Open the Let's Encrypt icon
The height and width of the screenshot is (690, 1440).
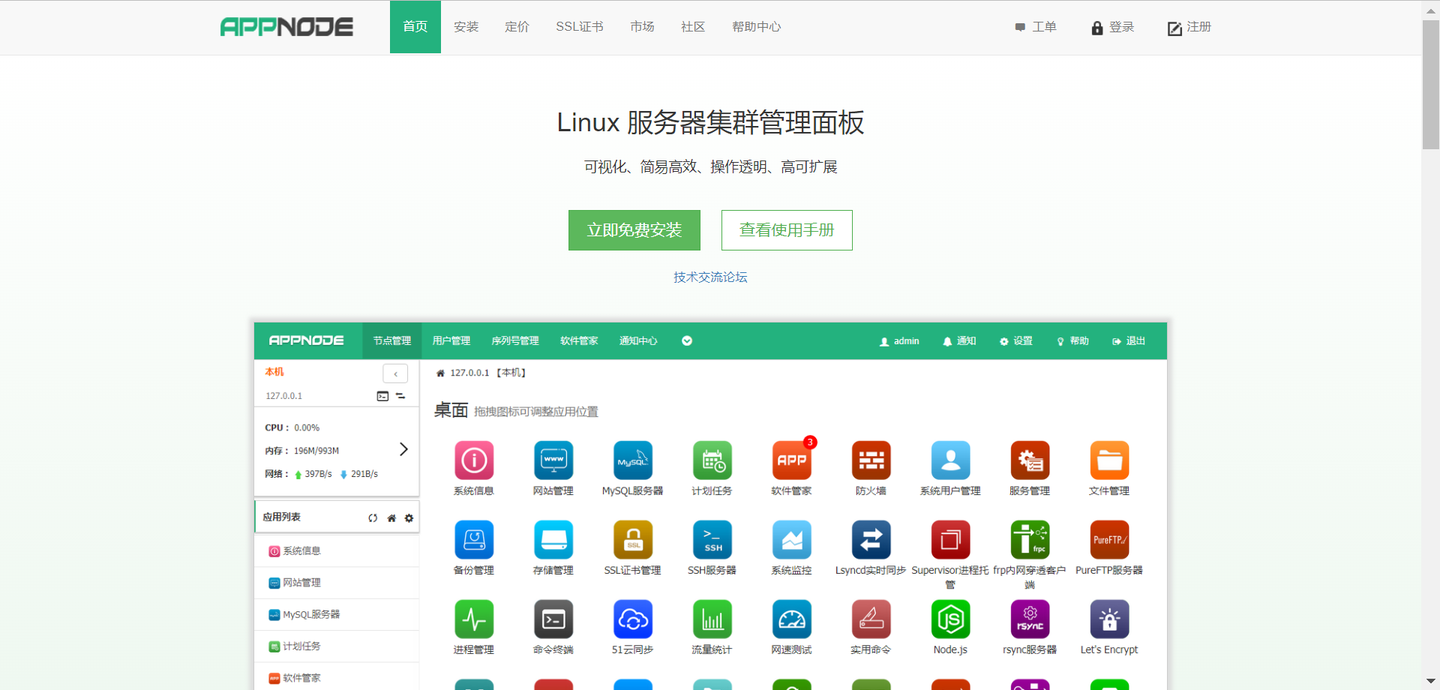[x=1109, y=620]
